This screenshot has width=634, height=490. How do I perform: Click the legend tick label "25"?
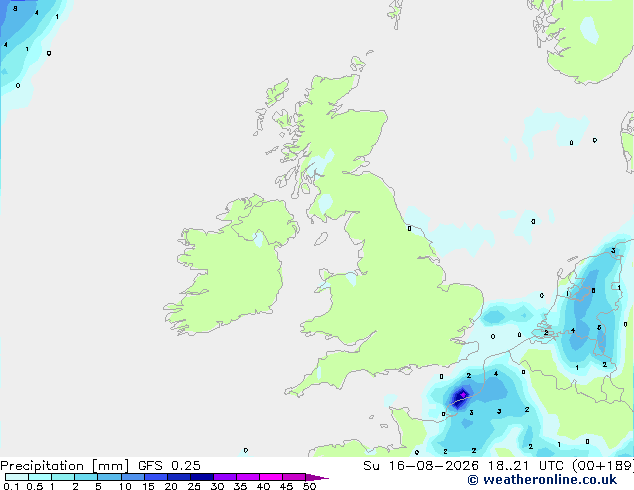[194, 486]
